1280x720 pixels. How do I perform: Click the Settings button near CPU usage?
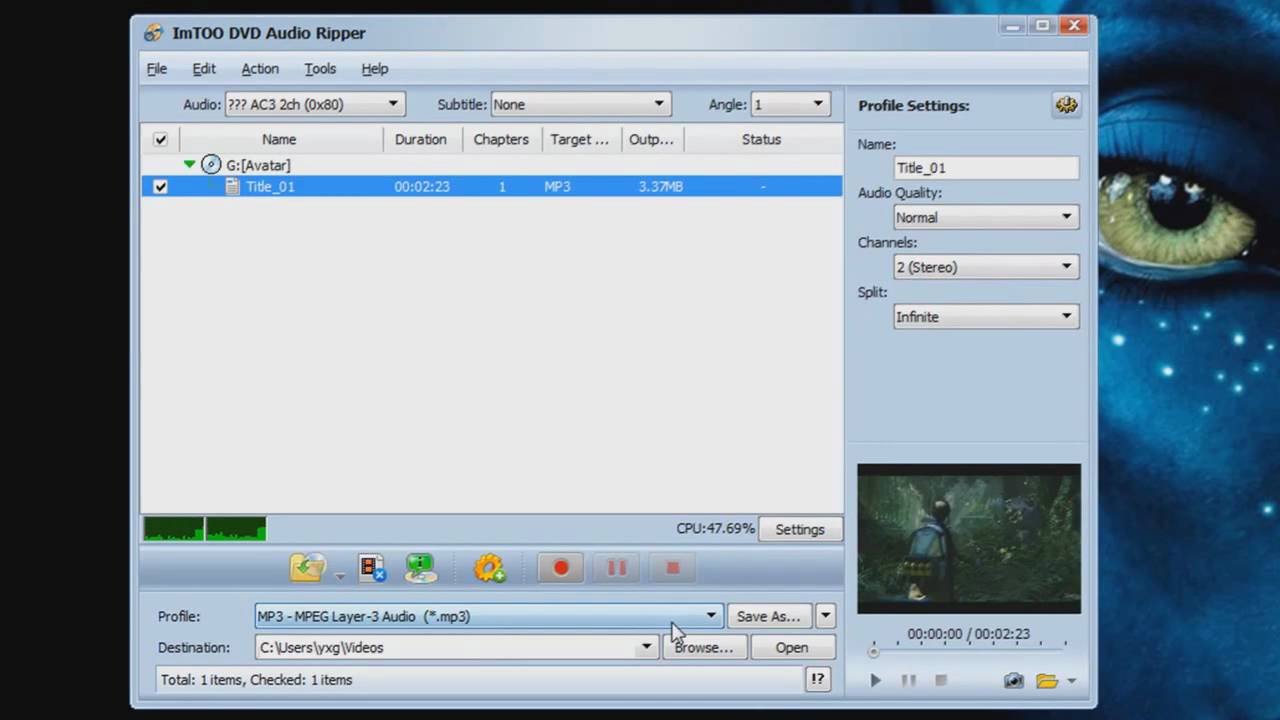[x=800, y=529]
